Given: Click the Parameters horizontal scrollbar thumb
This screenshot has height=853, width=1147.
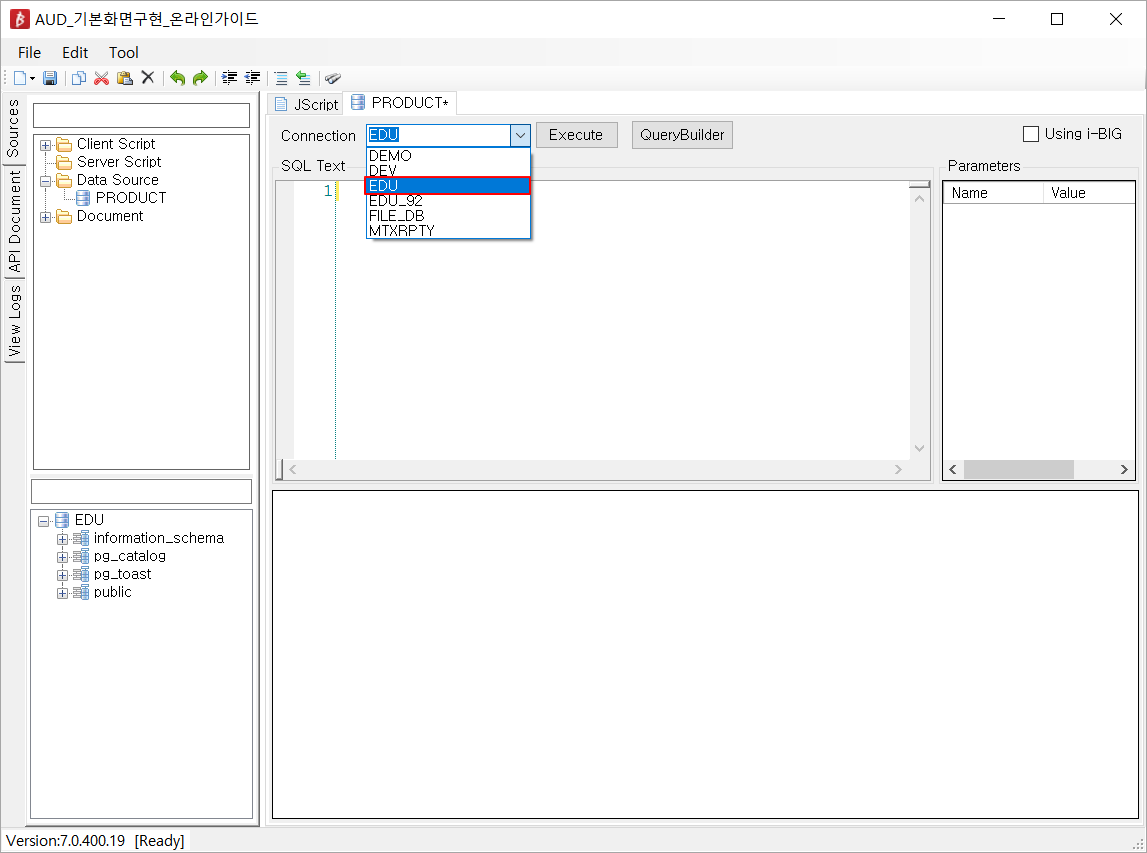Looking at the screenshot, I should coord(1018,470).
